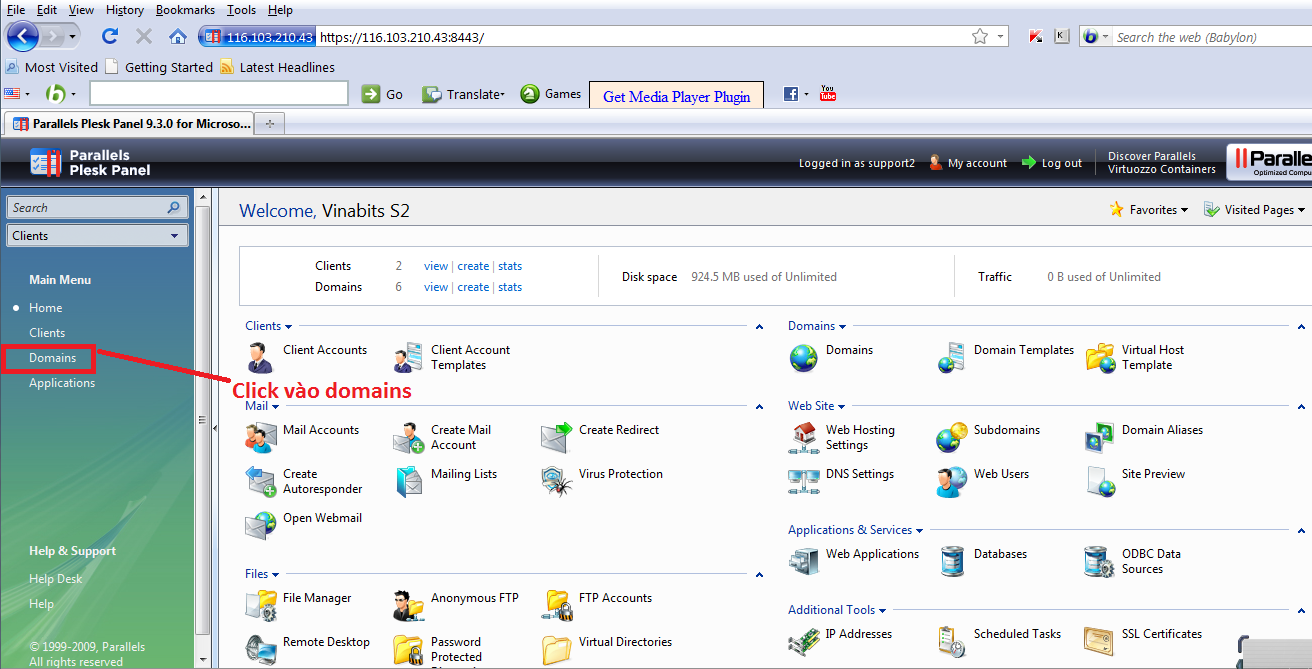Open the Tools menu
This screenshot has height=669, width=1312.
point(241,10)
